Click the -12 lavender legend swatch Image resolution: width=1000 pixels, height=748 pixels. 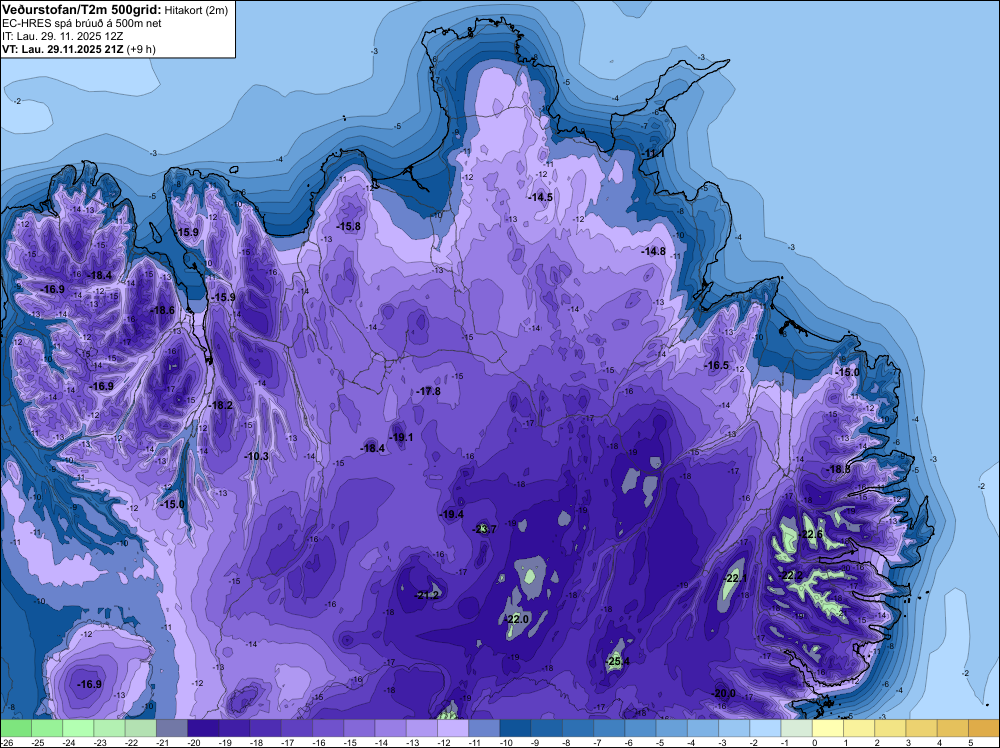point(453,728)
